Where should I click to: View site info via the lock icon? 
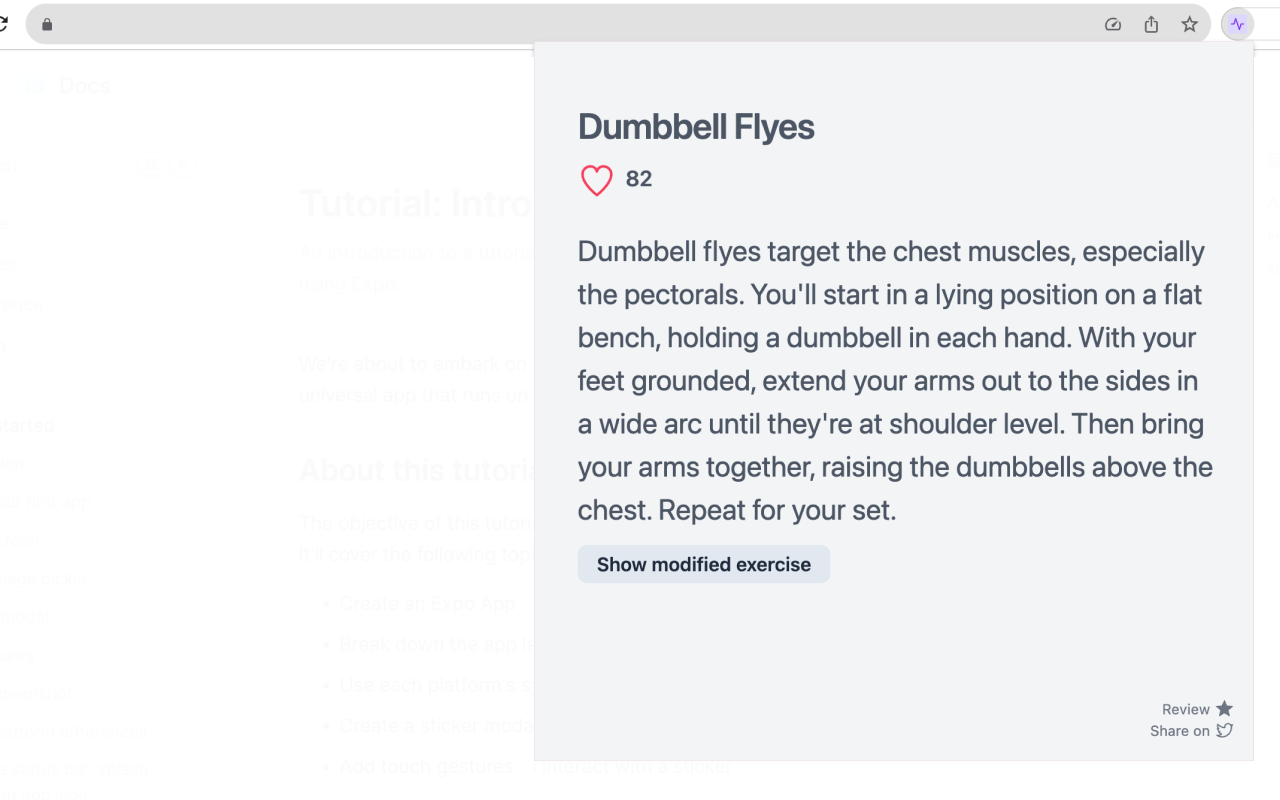point(46,25)
